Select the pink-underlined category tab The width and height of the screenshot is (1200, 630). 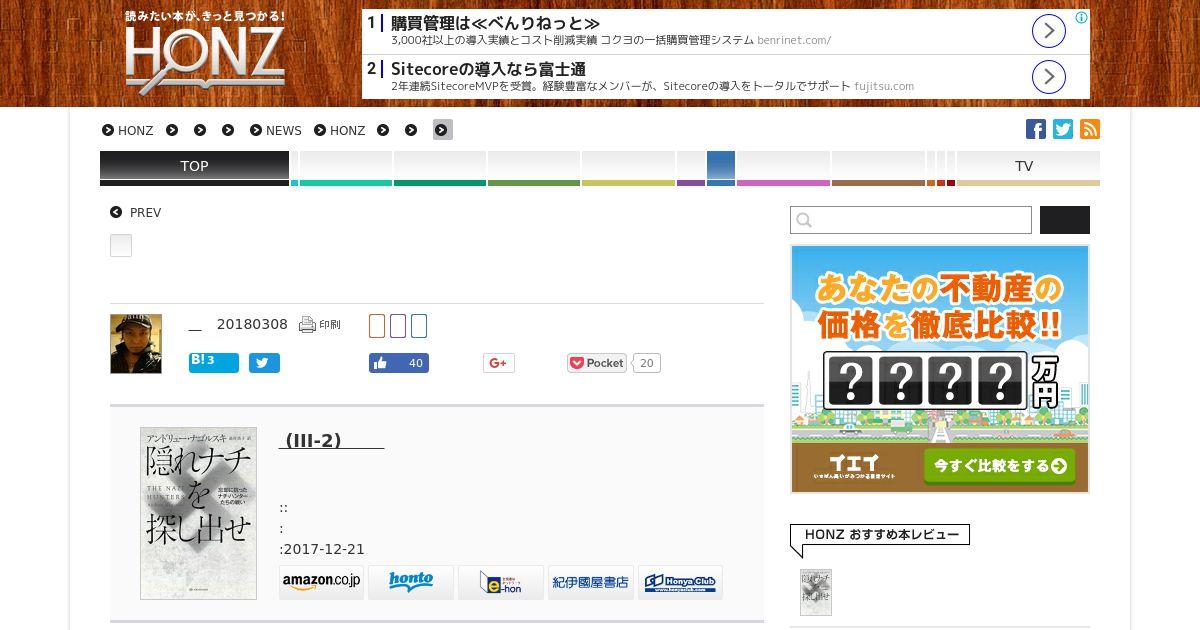point(783,168)
